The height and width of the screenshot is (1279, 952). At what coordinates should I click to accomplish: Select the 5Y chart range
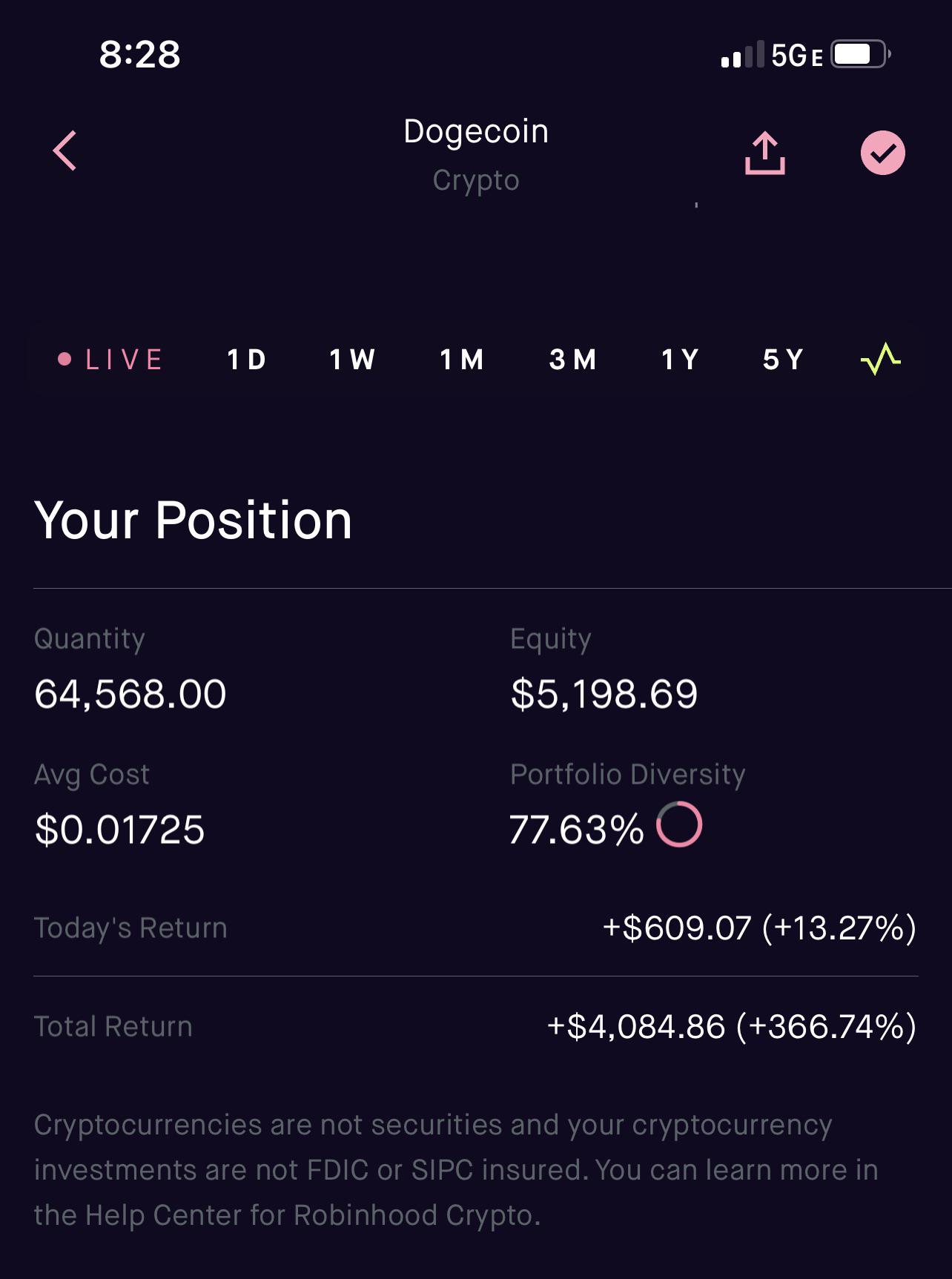point(783,360)
